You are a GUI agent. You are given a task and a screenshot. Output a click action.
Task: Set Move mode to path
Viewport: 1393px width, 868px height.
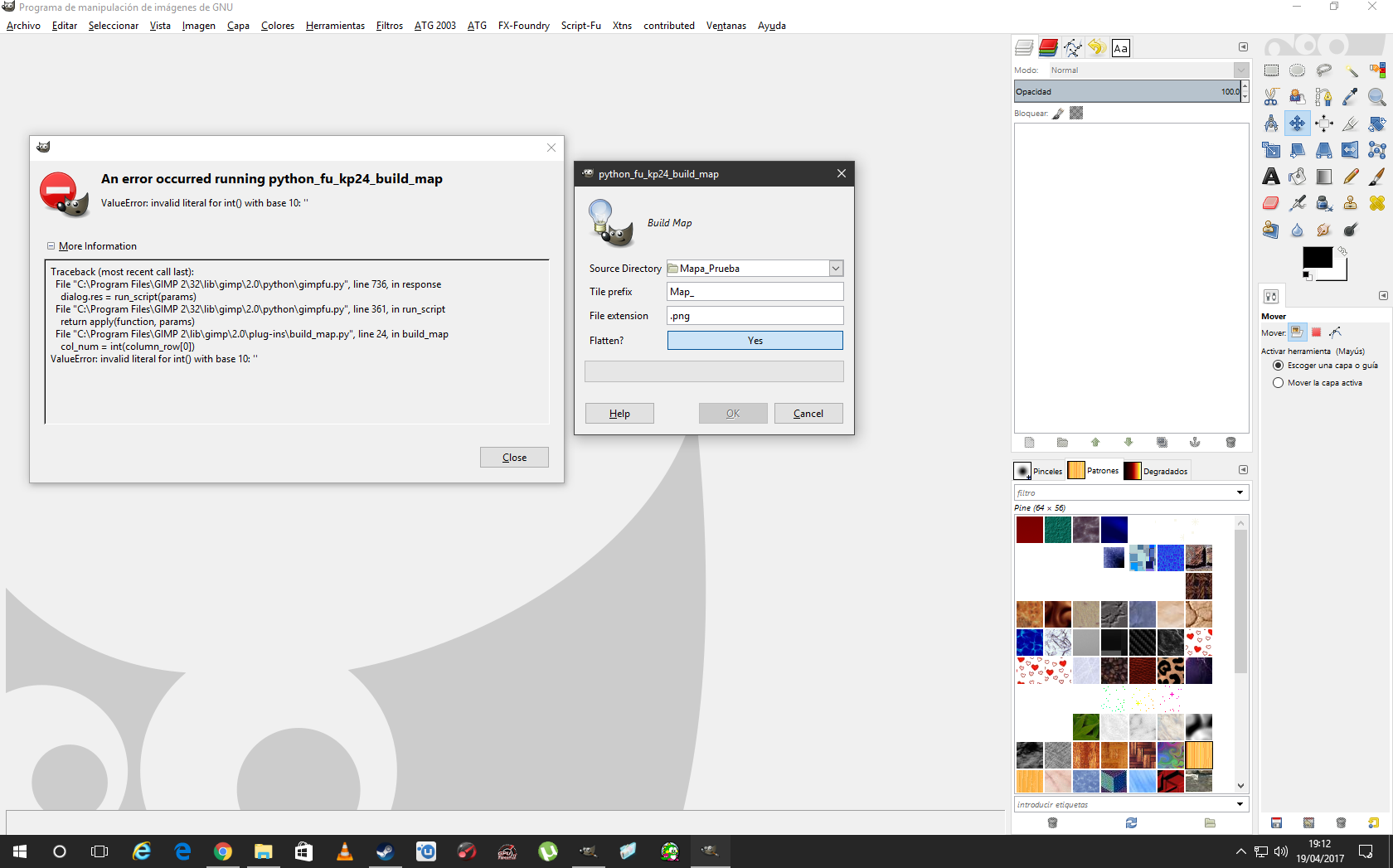point(1335,332)
